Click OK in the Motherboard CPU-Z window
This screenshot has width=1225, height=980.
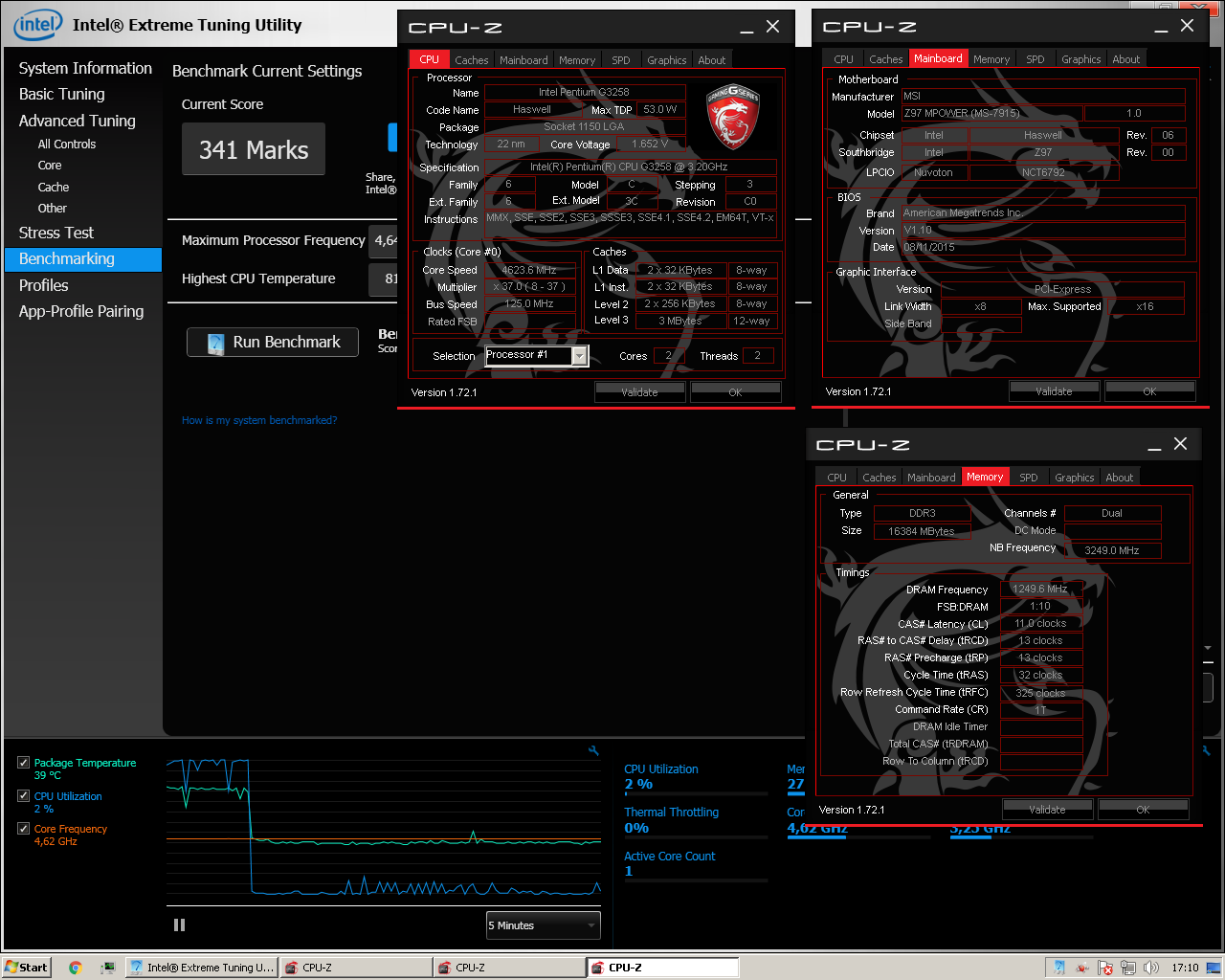click(x=1149, y=391)
